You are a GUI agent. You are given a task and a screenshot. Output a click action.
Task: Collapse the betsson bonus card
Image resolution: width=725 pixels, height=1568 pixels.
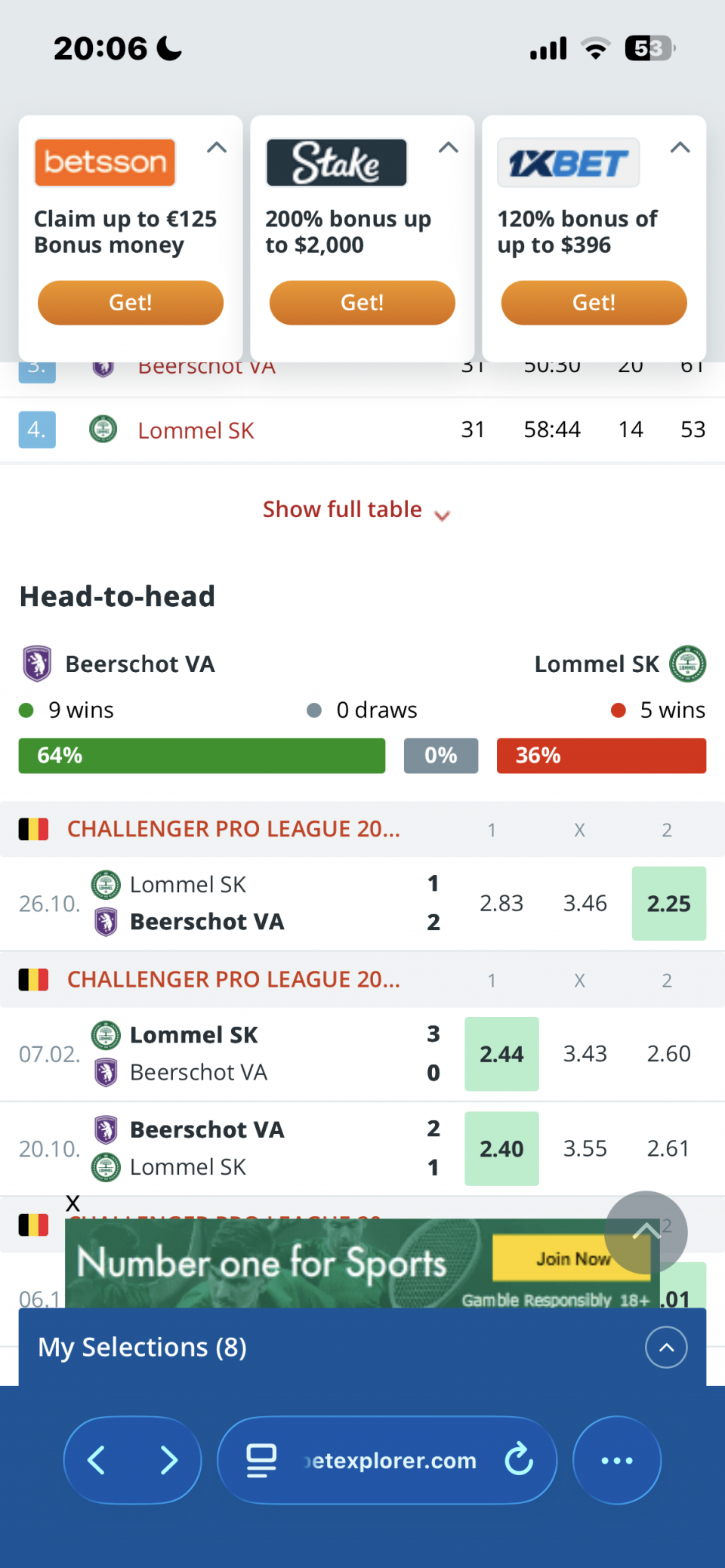(217, 148)
